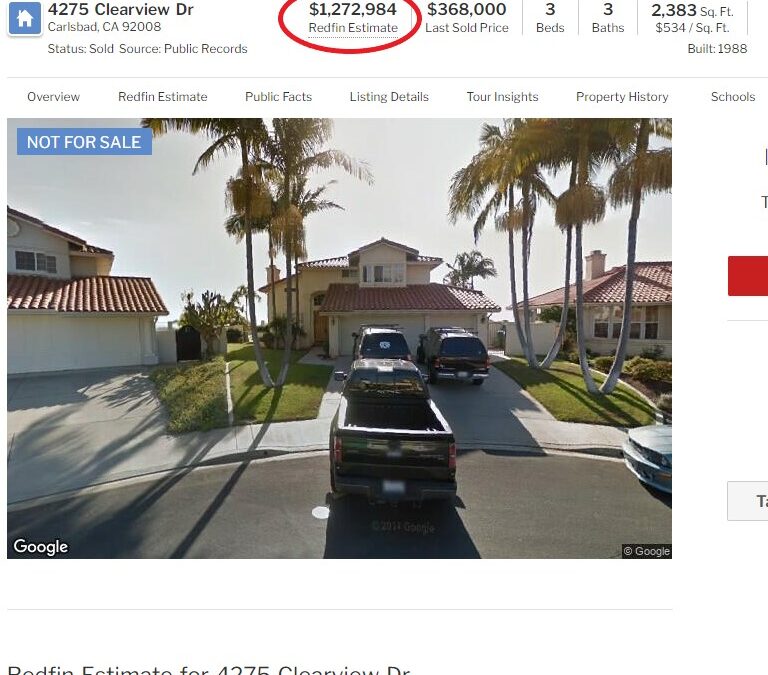Viewport: 768px width, 675px height.
Task: Select the Listing Details tab
Action: tap(389, 97)
